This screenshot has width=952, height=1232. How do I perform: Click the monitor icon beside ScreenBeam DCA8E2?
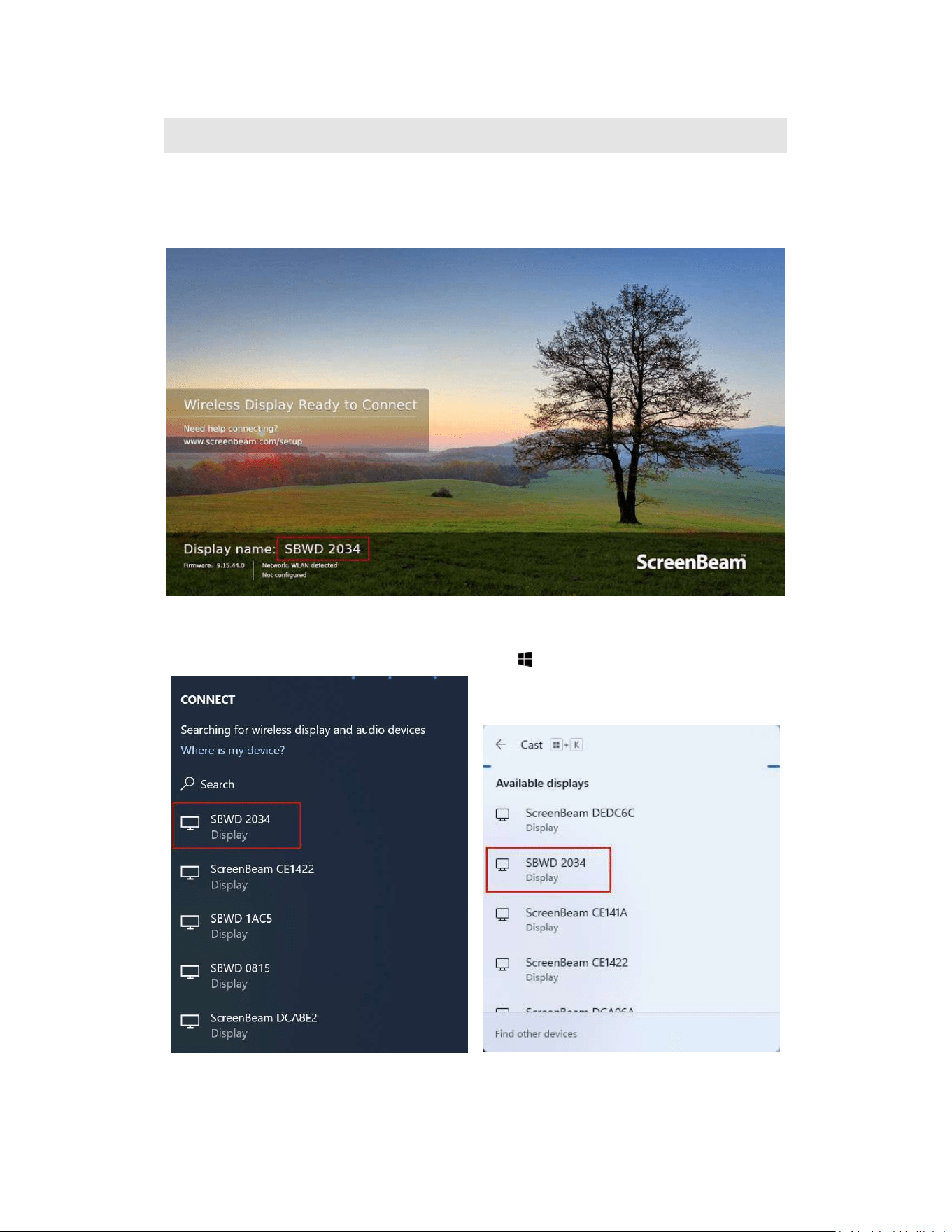coord(190,1022)
